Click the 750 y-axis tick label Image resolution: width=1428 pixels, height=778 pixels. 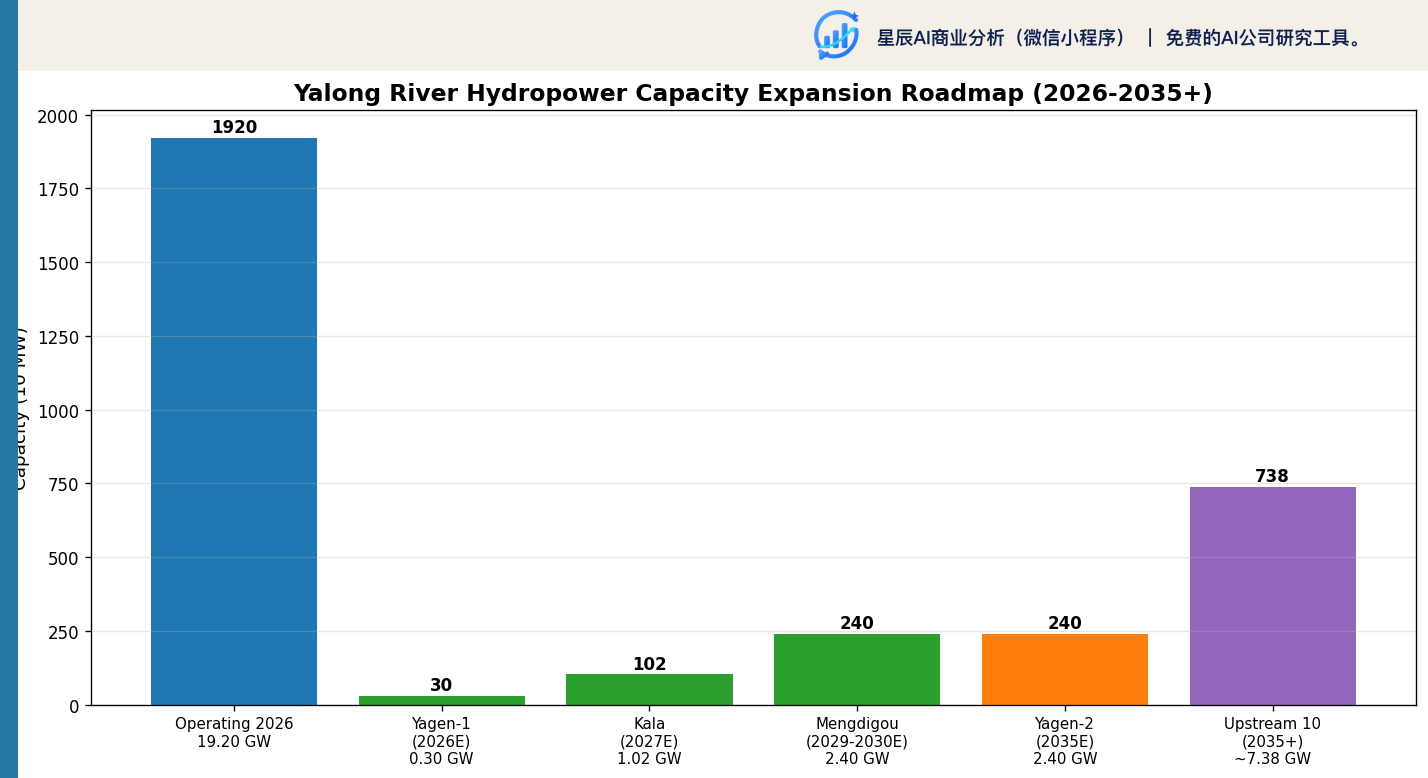(x=64, y=484)
